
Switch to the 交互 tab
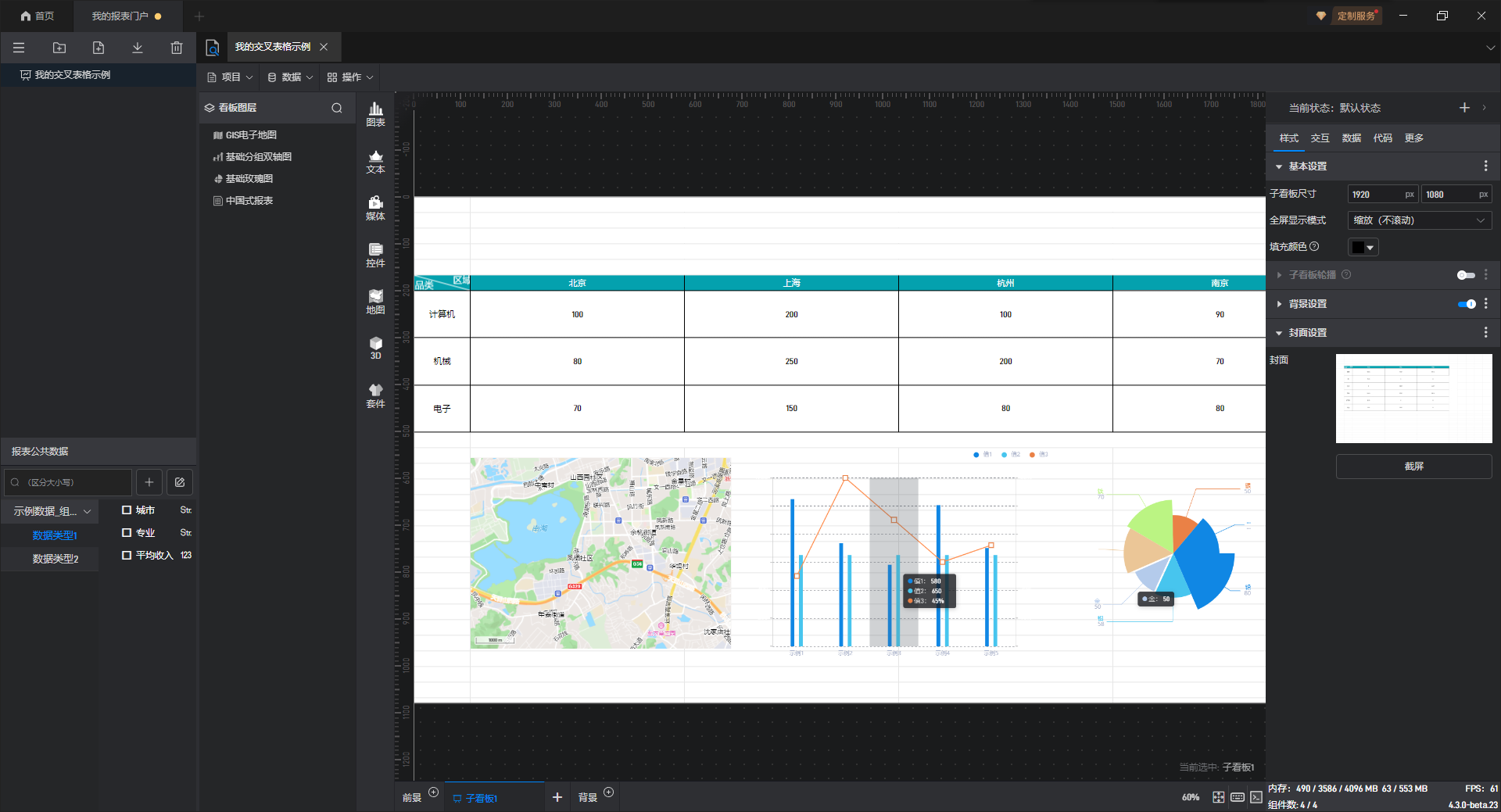pos(1320,138)
